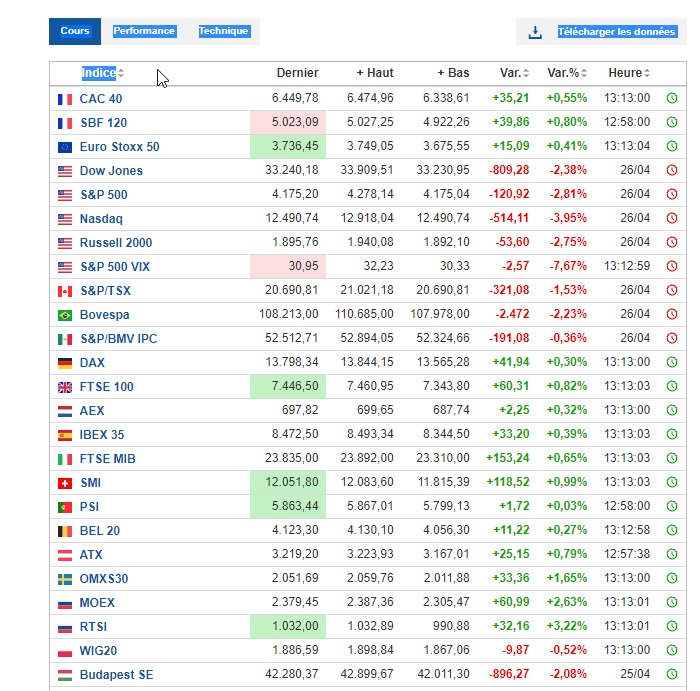Switch to the Performance tab
The width and height of the screenshot is (700, 691).
(x=144, y=31)
